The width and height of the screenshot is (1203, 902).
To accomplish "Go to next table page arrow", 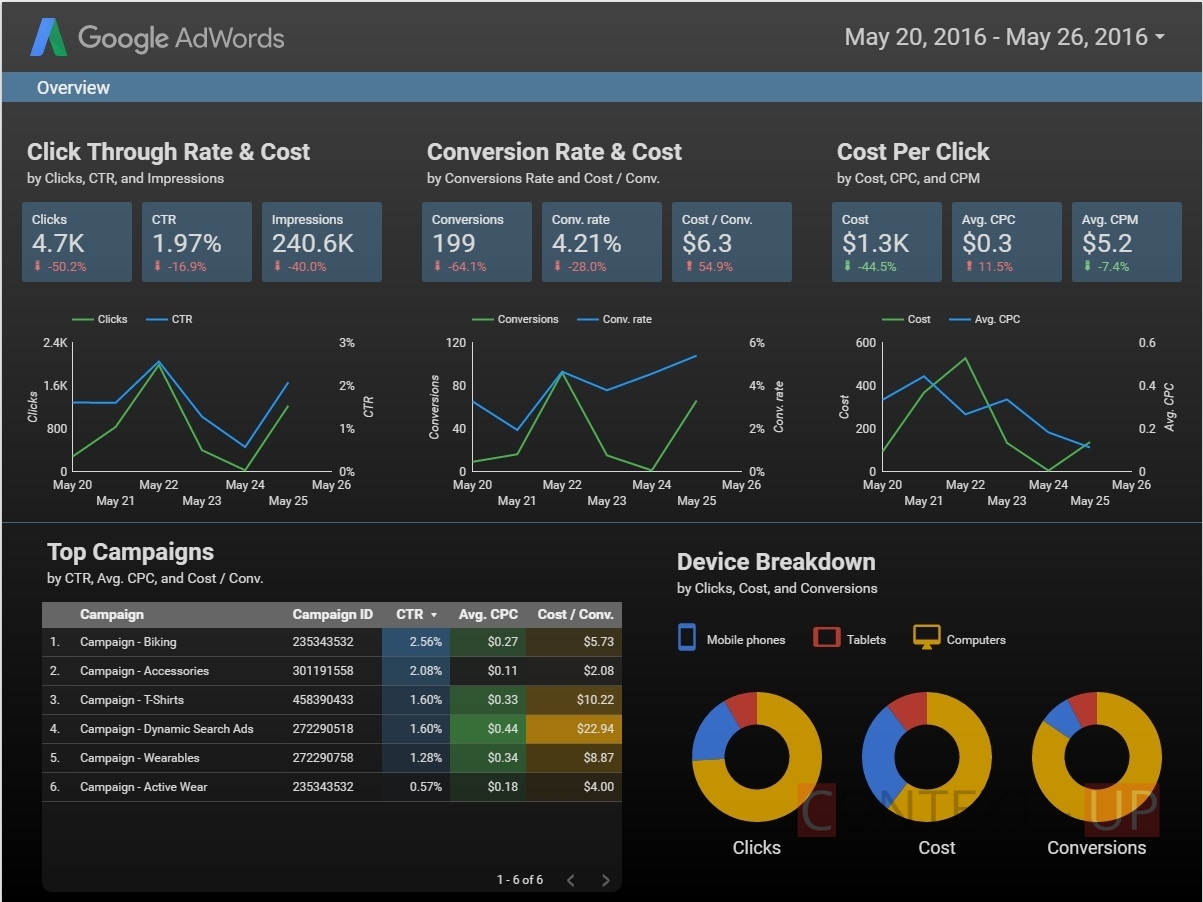I will pos(605,880).
